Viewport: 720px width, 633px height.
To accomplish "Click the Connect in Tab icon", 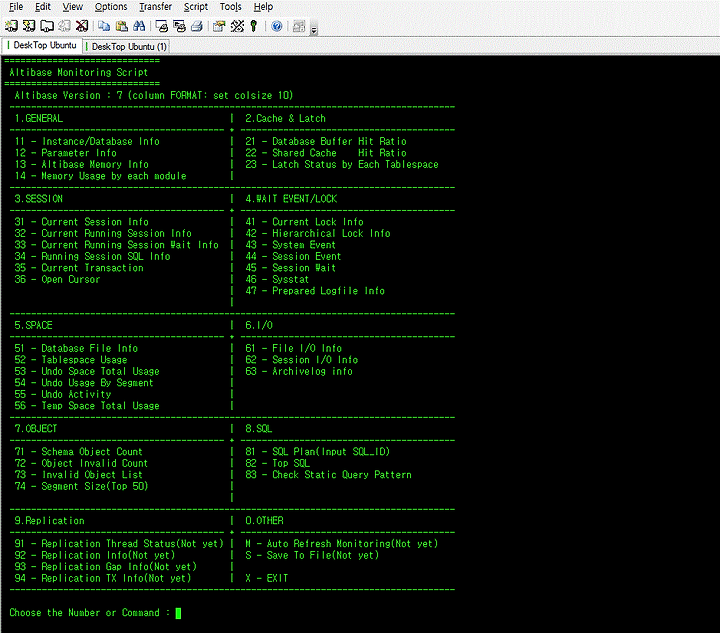I will 47,26.
